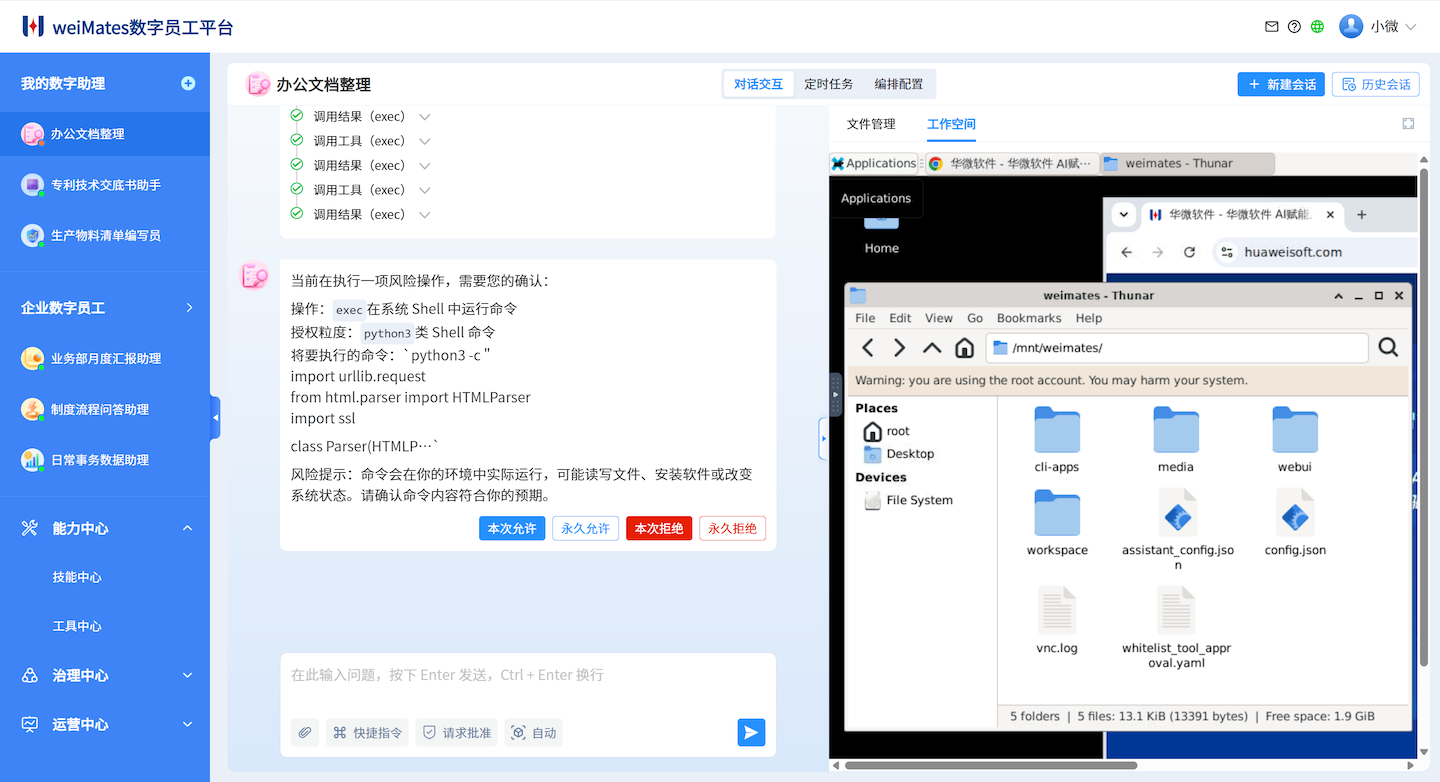
Task: Click 永久拒绝 button
Action: coord(732,528)
